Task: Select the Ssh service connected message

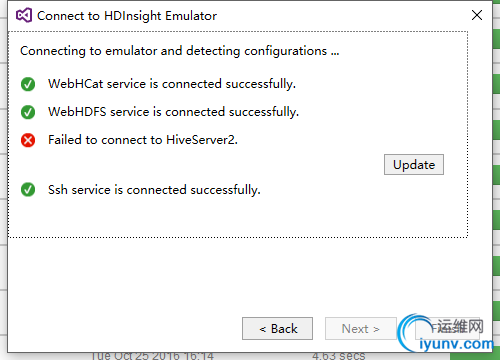Action: [154, 190]
